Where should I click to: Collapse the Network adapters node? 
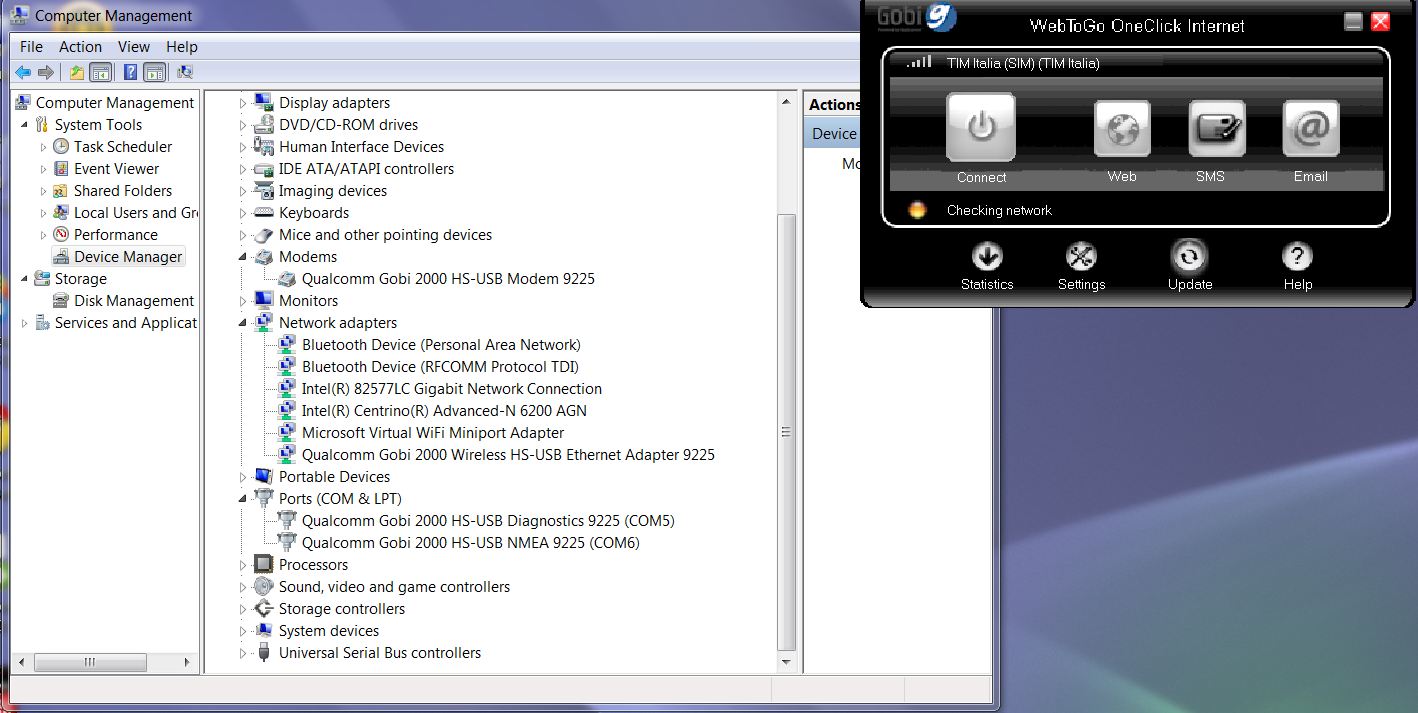click(x=243, y=323)
